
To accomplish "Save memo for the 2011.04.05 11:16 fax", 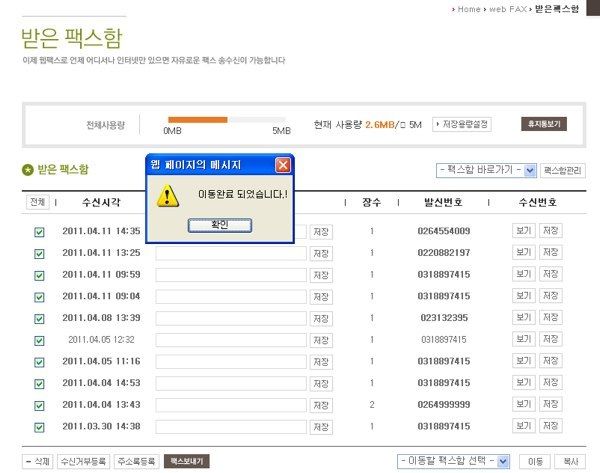I will (x=321, y=362).
